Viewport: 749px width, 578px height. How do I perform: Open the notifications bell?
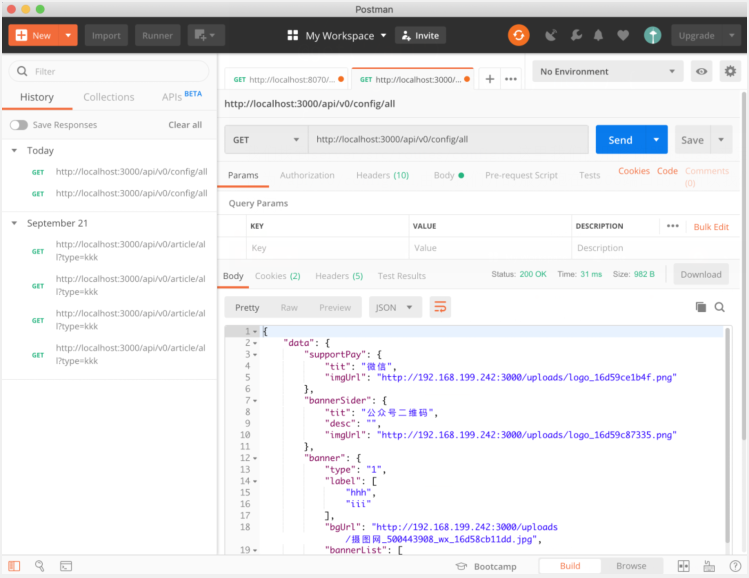pos(598,35)
